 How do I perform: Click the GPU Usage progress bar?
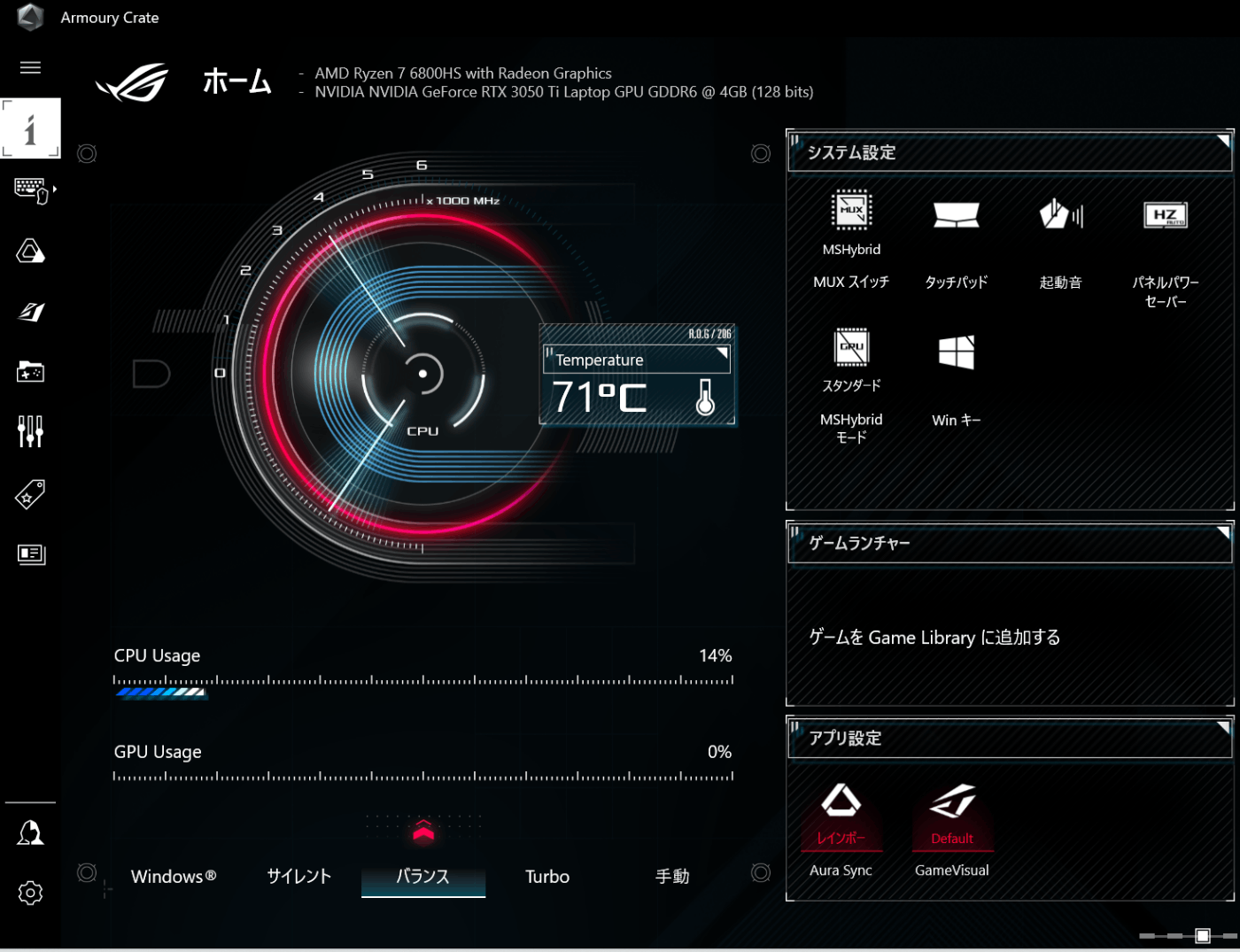pos(422,777)
